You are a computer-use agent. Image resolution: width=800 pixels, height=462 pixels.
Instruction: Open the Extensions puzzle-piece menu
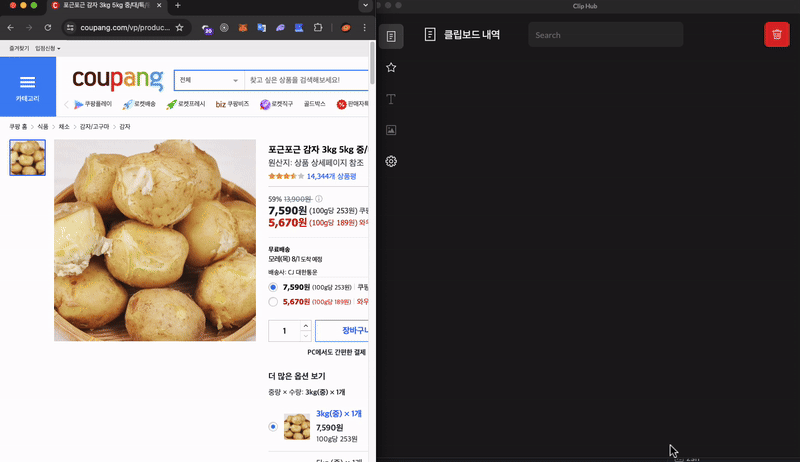click(x=318, y=28)
